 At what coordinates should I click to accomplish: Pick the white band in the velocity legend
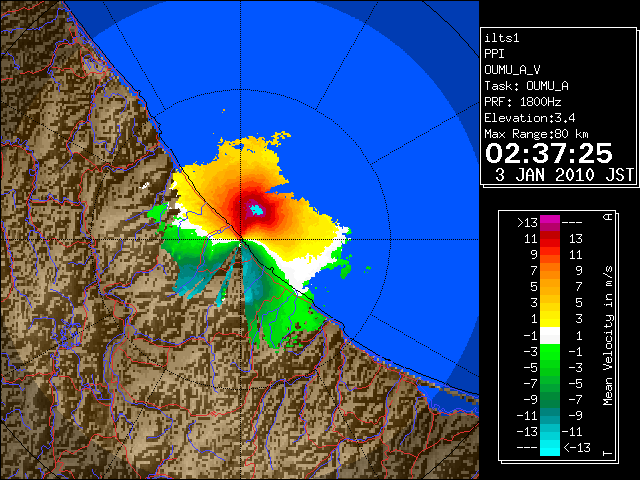pyautogui.click(x=550, y=336)
